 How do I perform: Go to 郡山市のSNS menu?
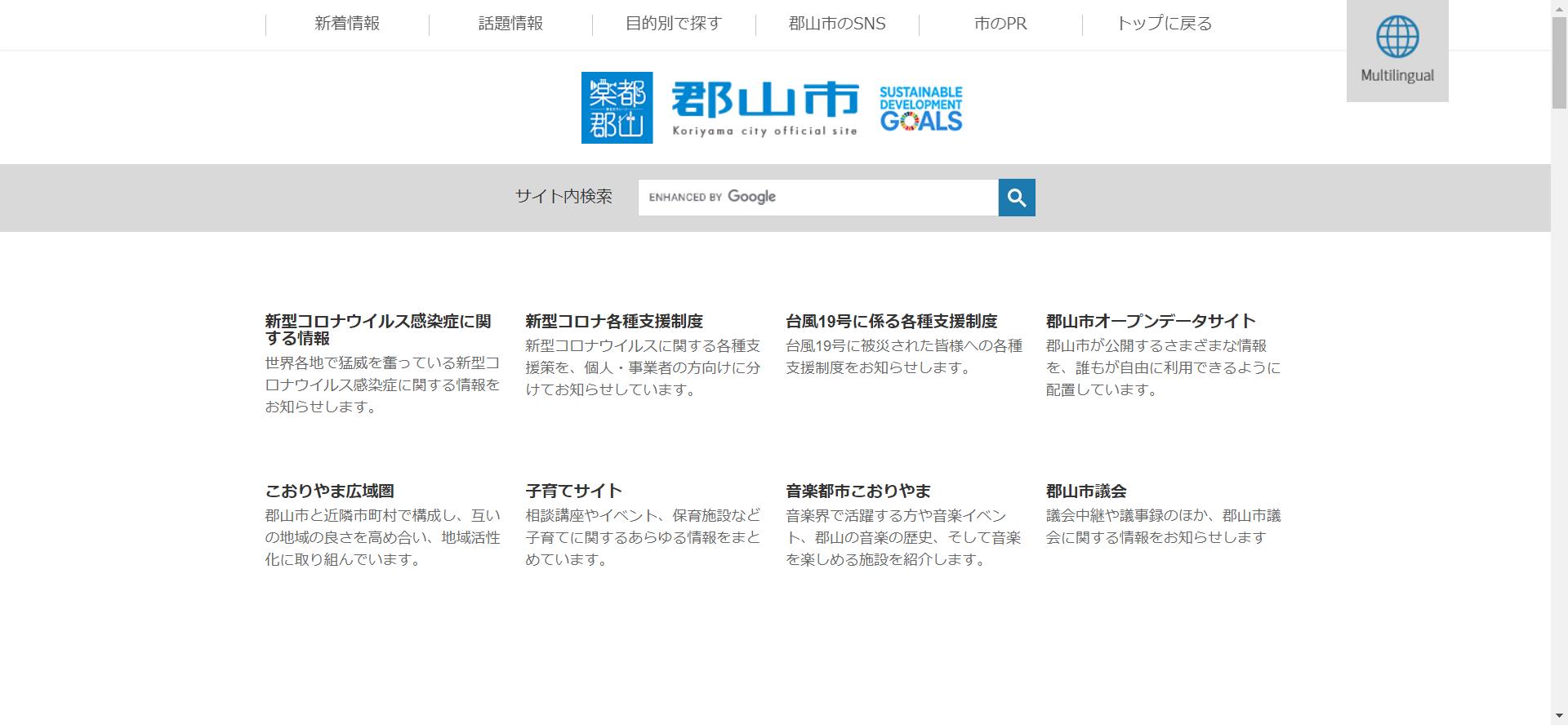pos(837,24)
